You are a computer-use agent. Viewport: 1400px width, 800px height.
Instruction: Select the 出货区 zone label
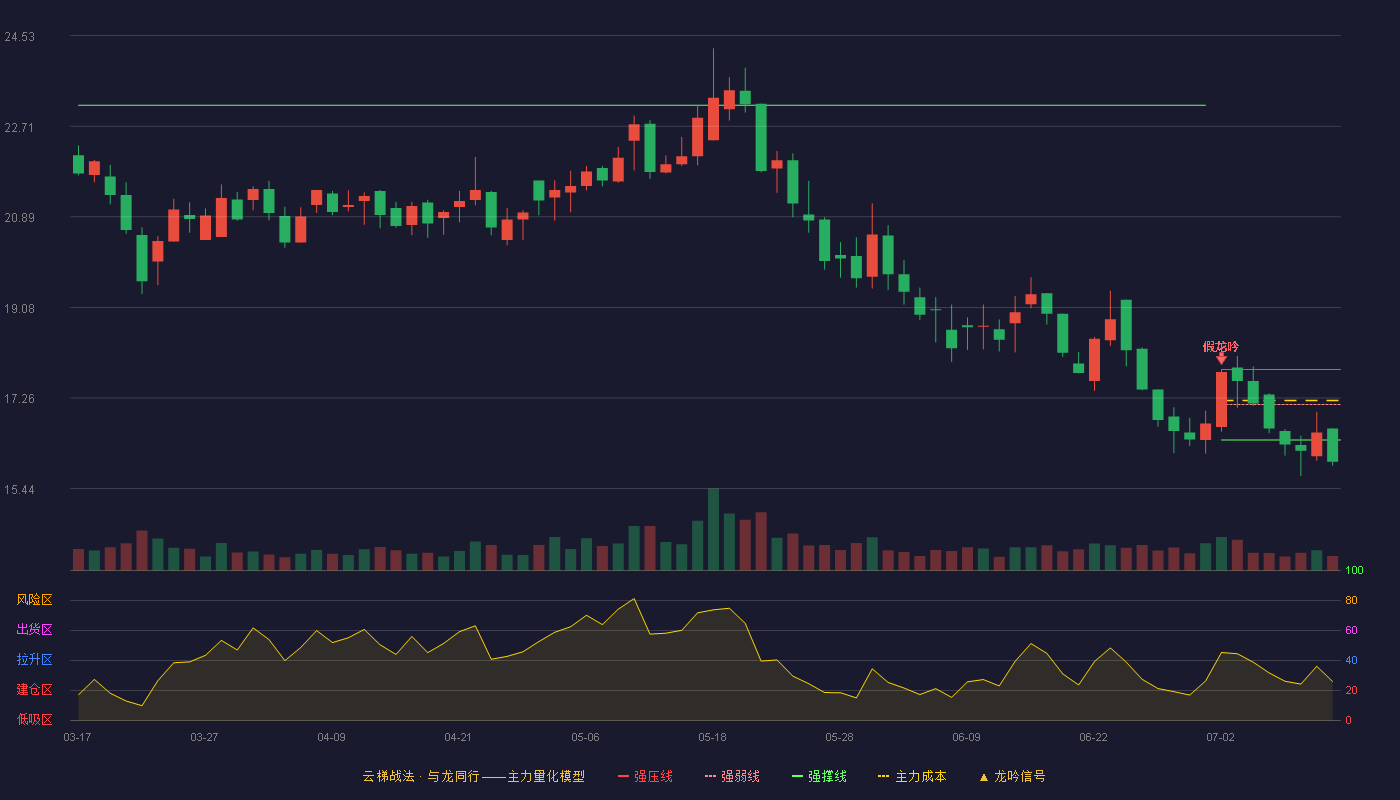pos(34,630)
